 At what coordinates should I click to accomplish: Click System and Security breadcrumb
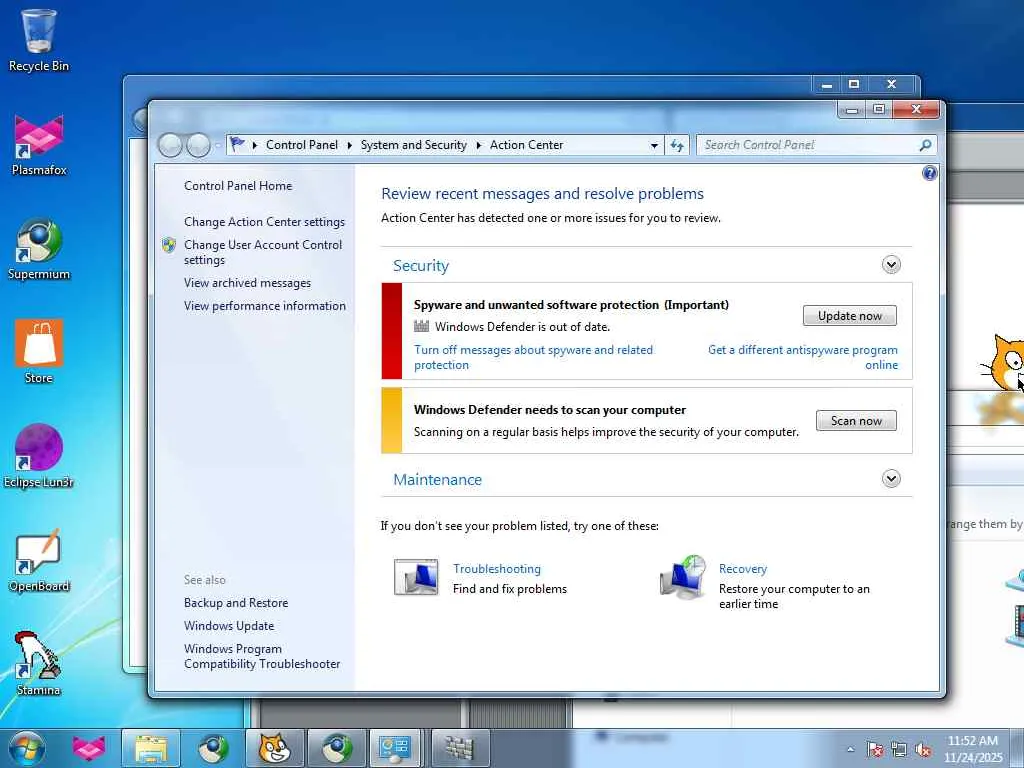tap(413, 145)
